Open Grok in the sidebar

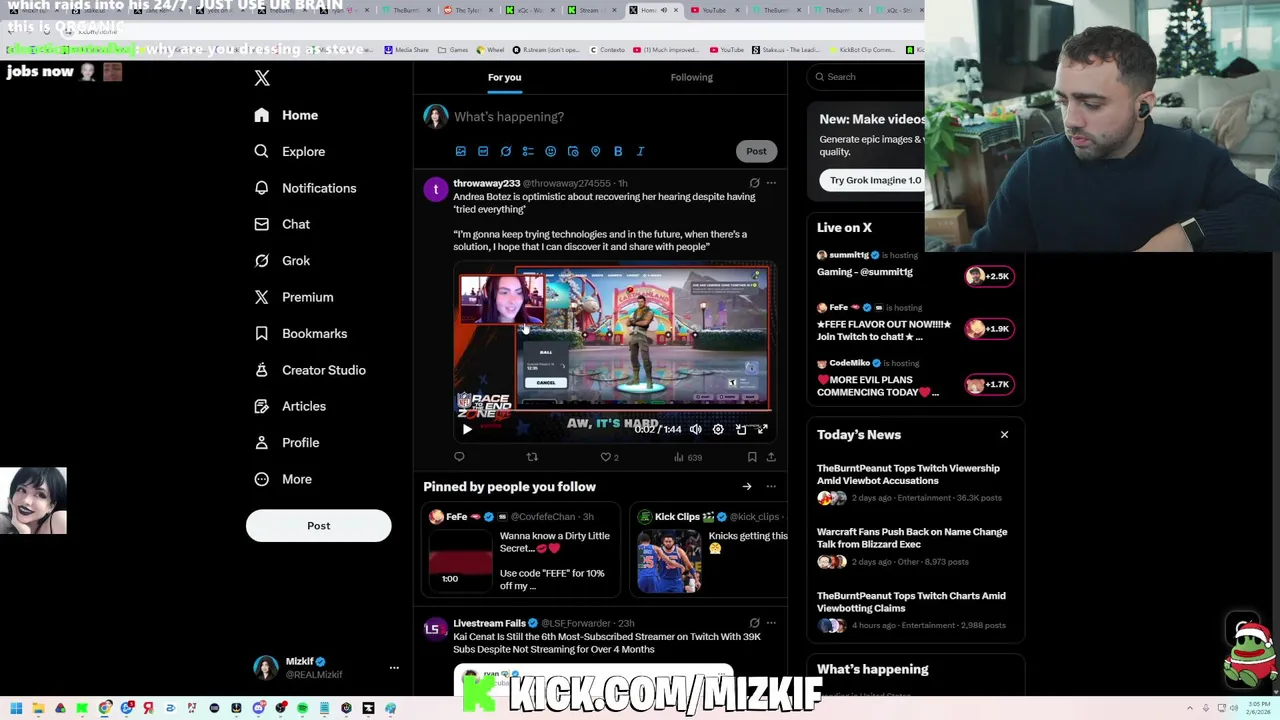tap(281, 260)
